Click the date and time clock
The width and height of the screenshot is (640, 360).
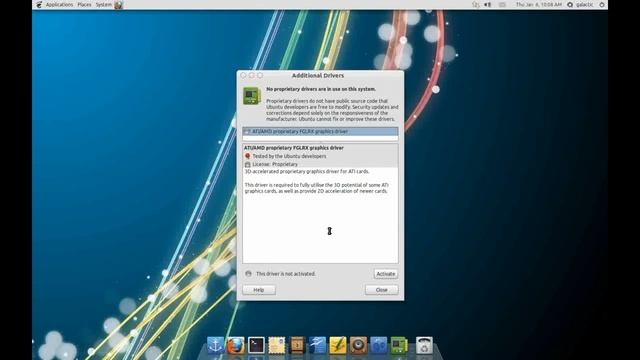539,5
